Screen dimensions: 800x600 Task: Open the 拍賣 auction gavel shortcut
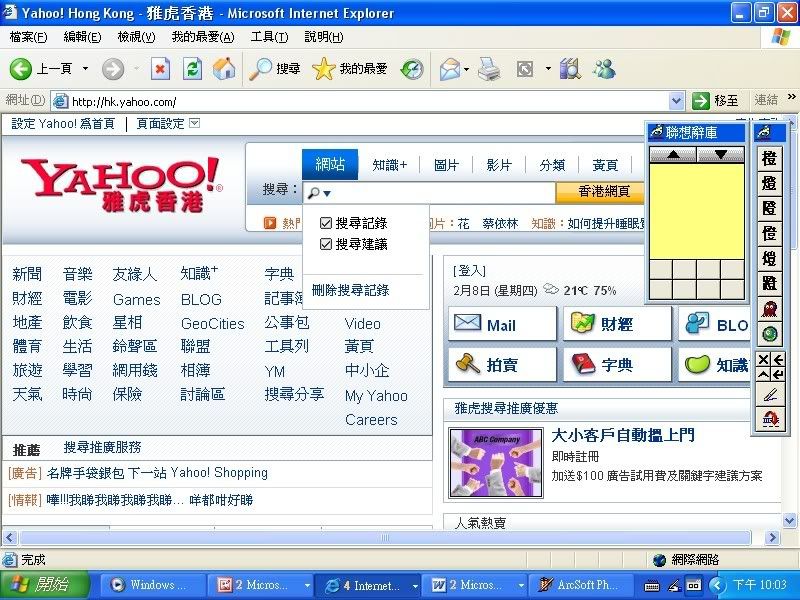[x=502, y=364]
